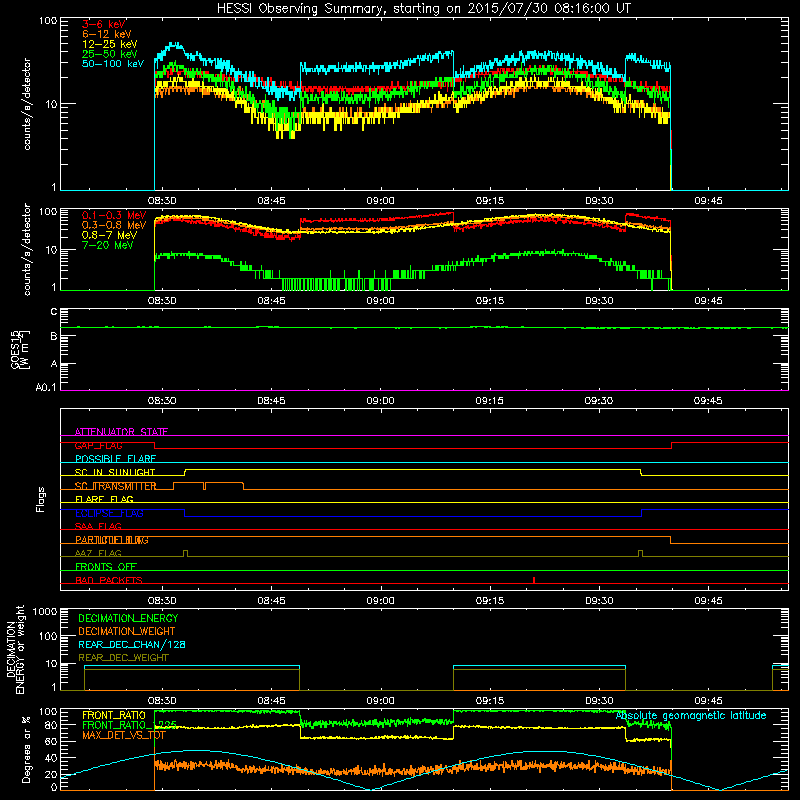Screen dimensions: 800x800
Task: Pick the ECLIPSE_FLAG label
Action: click(109, 513)
